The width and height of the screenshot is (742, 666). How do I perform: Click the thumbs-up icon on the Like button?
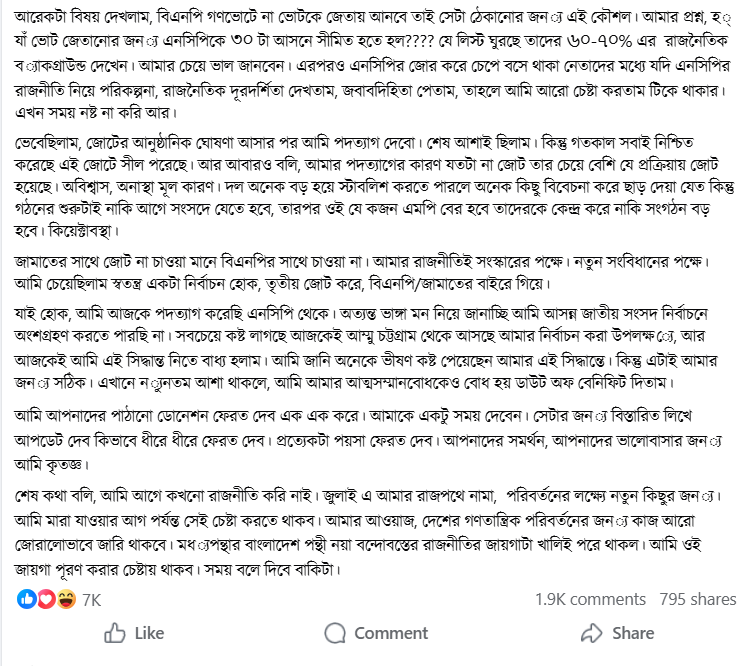tap(115, 633)
